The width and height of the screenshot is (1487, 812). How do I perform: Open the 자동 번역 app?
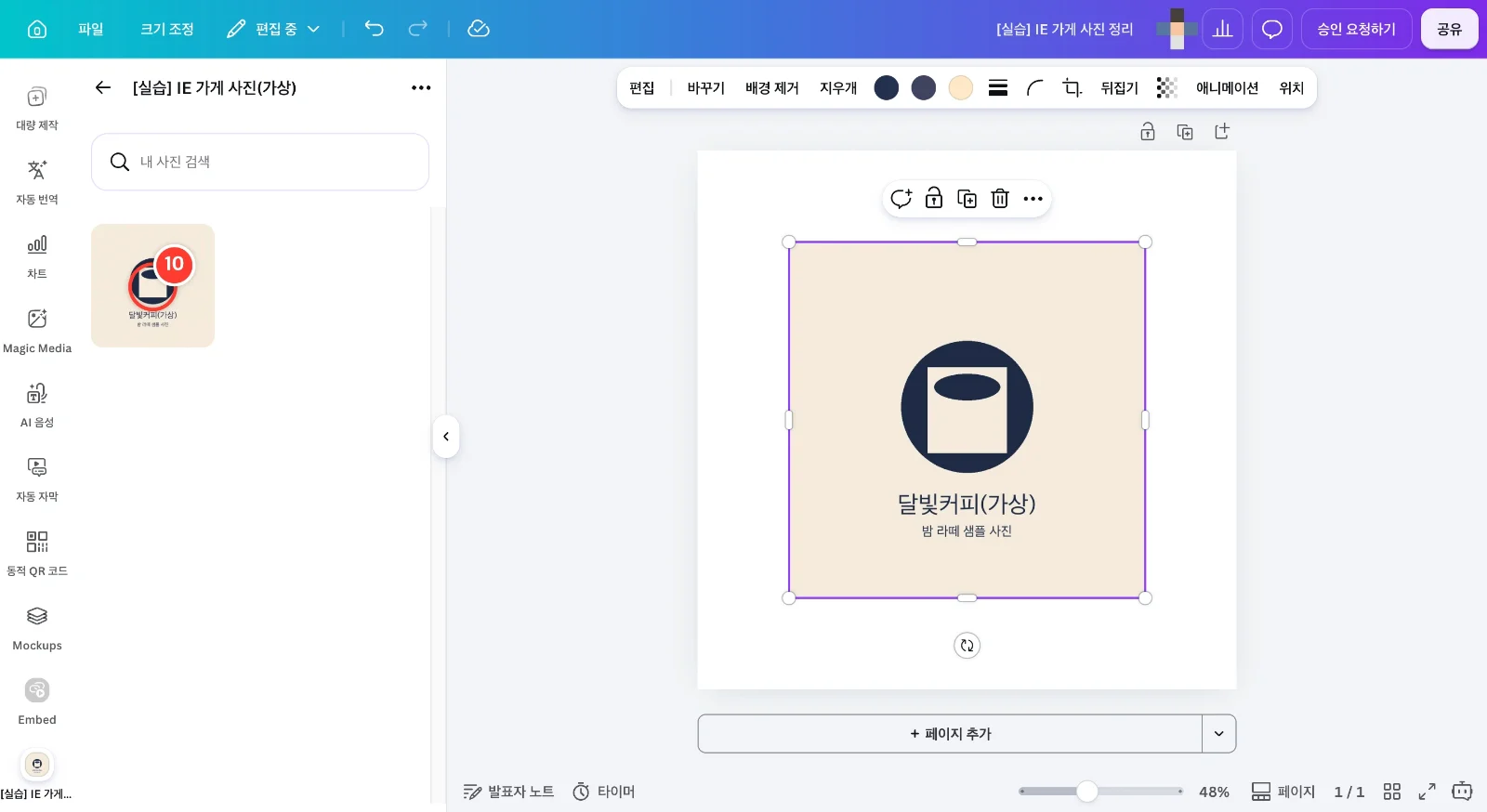coord(37,181)
